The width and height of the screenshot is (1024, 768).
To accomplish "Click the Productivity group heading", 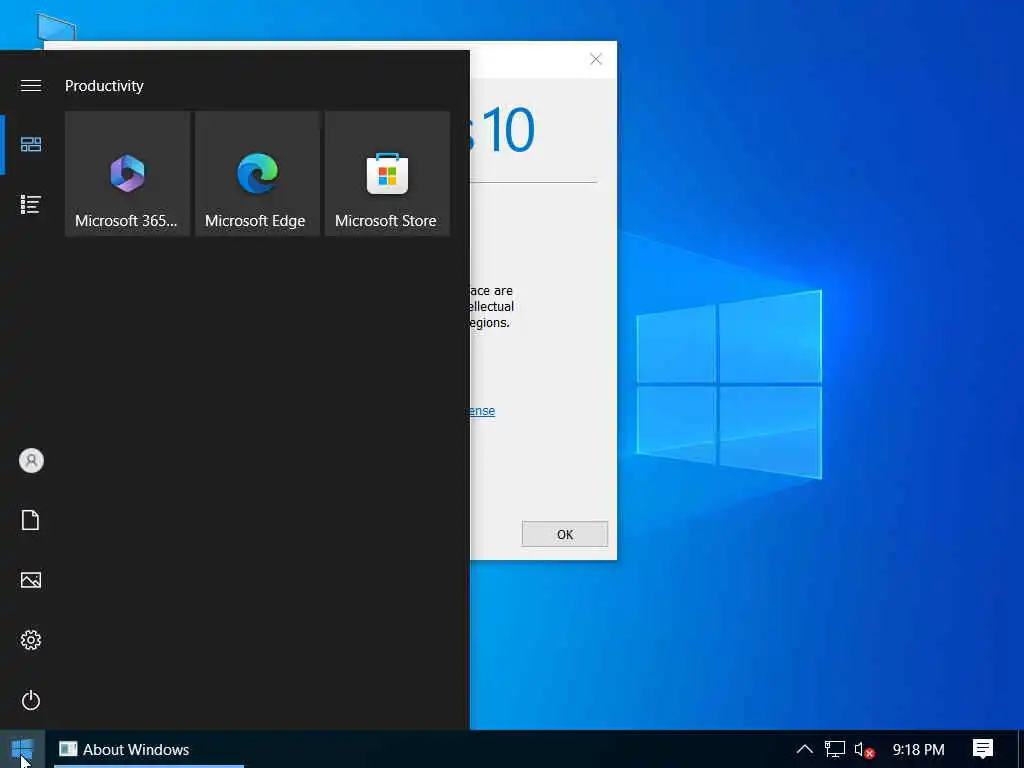I will pos(104,86).
